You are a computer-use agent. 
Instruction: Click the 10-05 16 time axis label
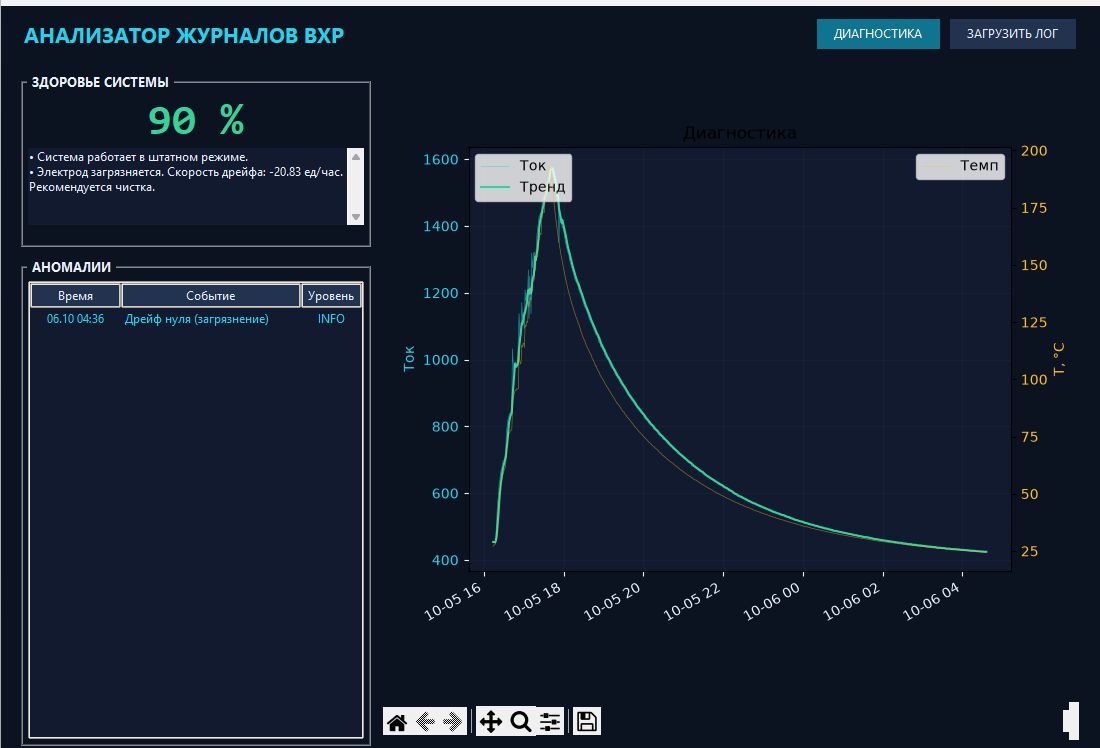pos(453,602)
